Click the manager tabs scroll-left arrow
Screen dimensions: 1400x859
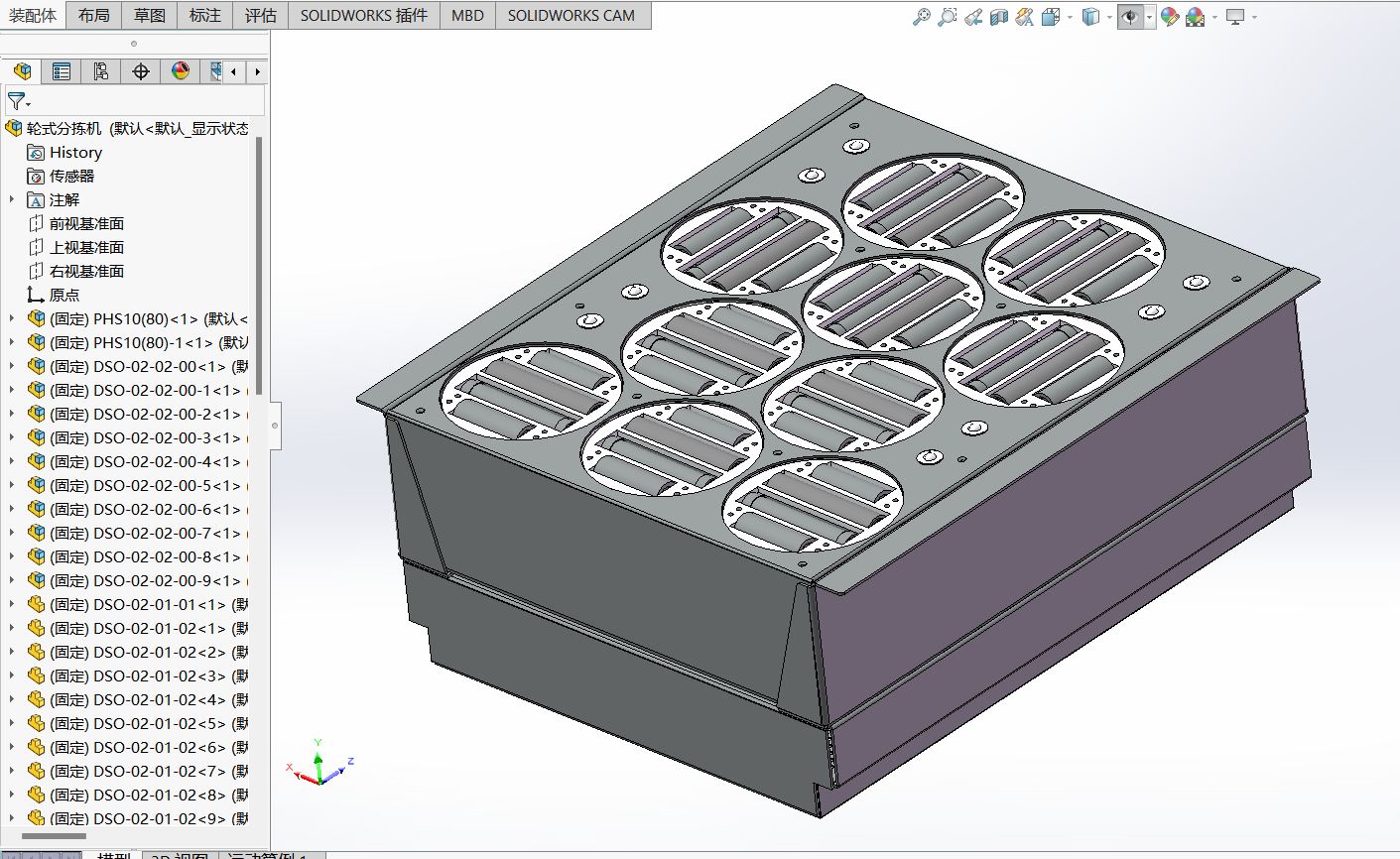coord(233,71)
